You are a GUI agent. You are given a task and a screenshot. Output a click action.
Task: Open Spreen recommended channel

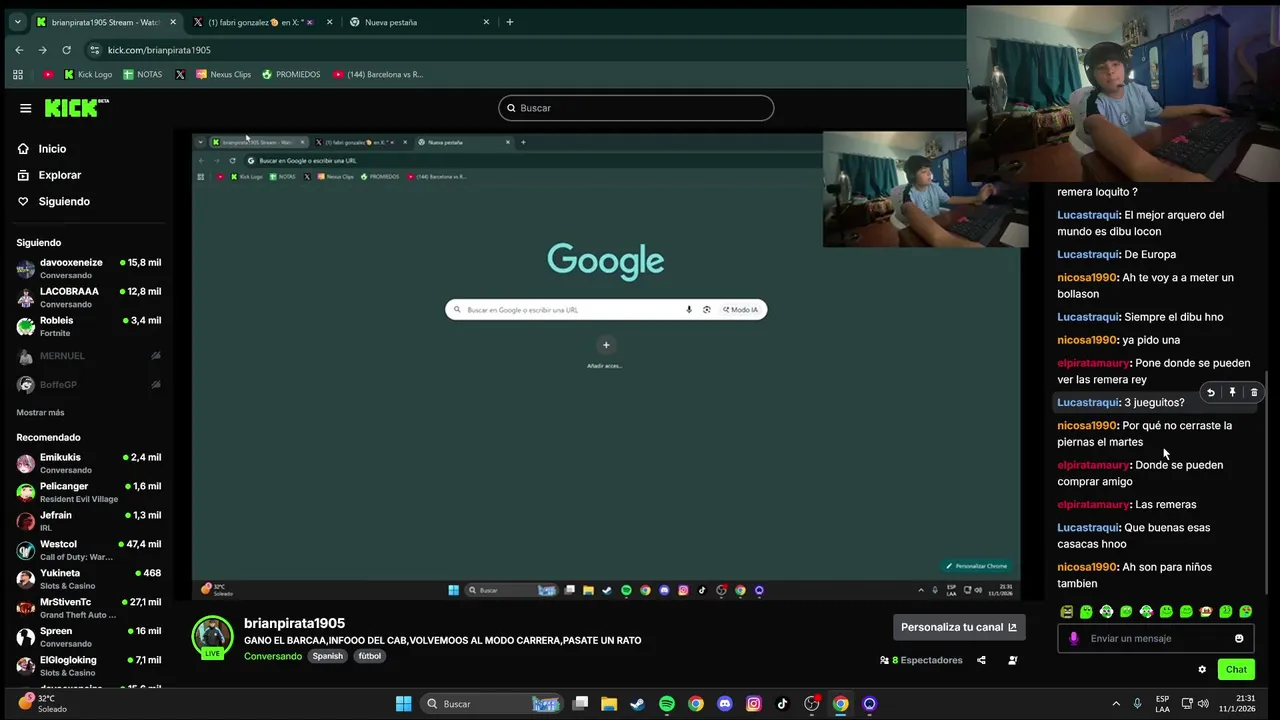tap(88, 637)
